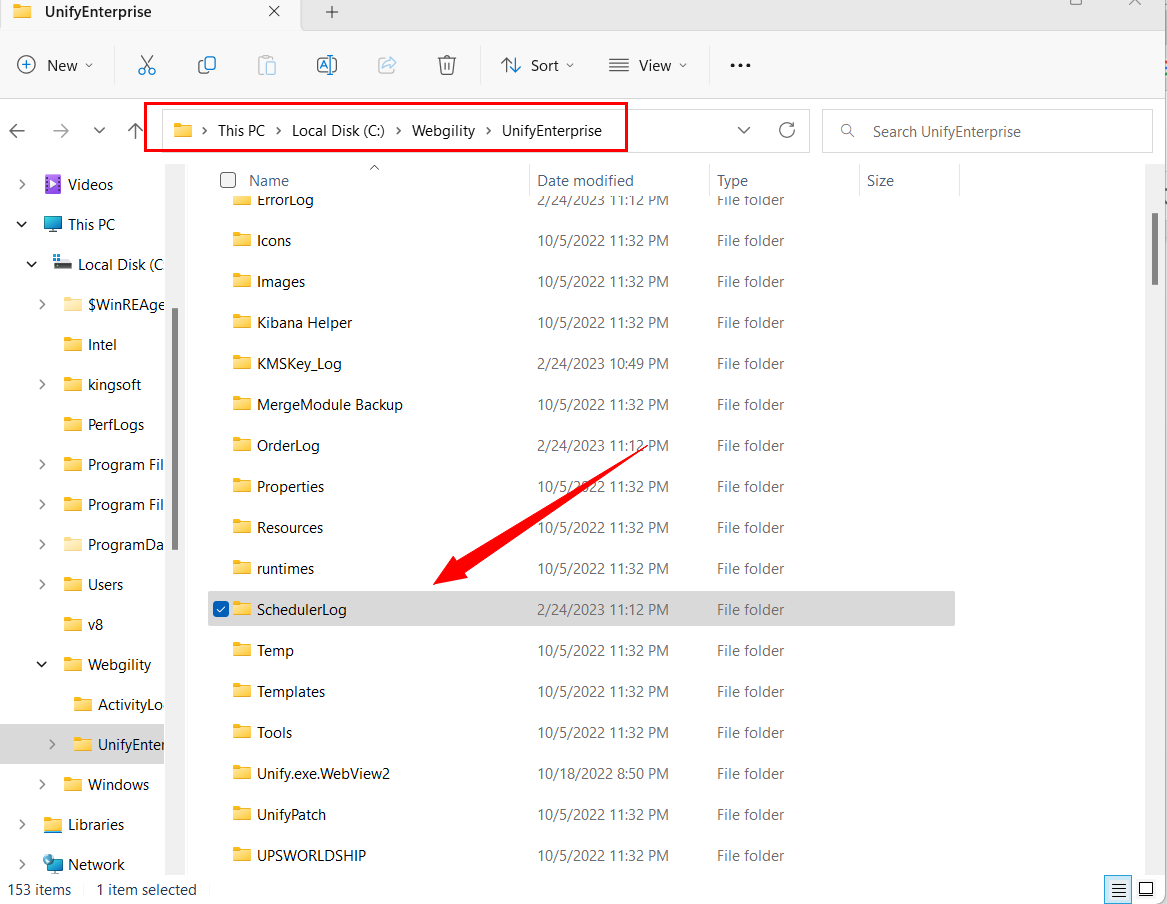Close the UnifyEnterprise tab
The image size is (1167, 904).
click(274, 11)
